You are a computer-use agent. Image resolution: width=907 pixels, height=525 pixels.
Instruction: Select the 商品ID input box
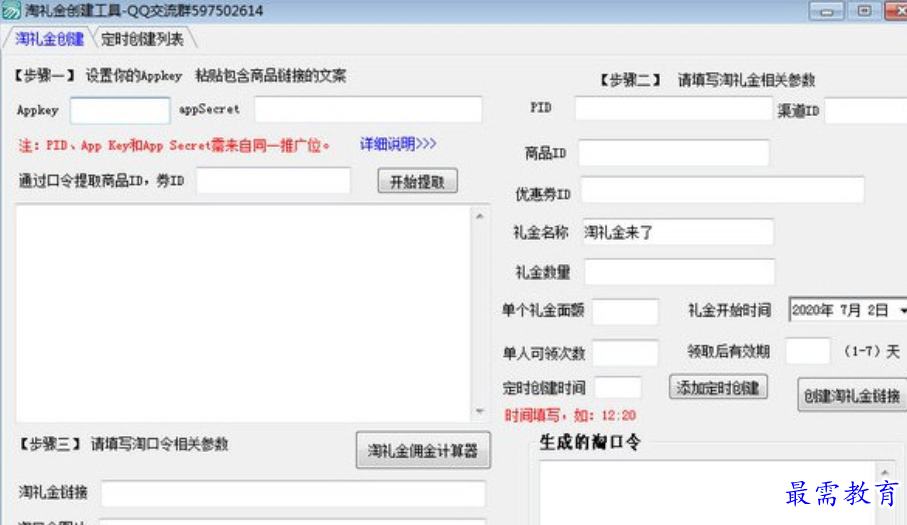pyautogui.click(x=674, y=153)
